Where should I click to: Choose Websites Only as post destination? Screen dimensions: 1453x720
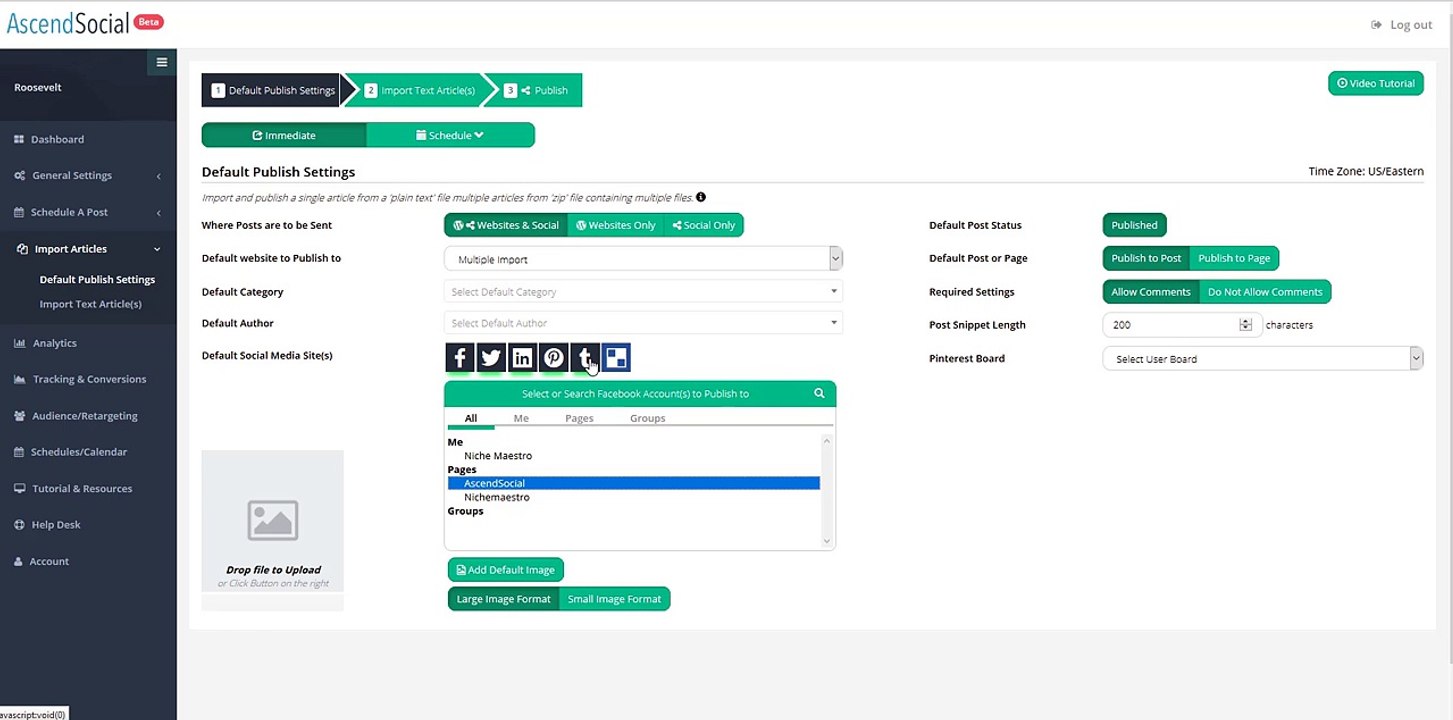pos(616,225)
